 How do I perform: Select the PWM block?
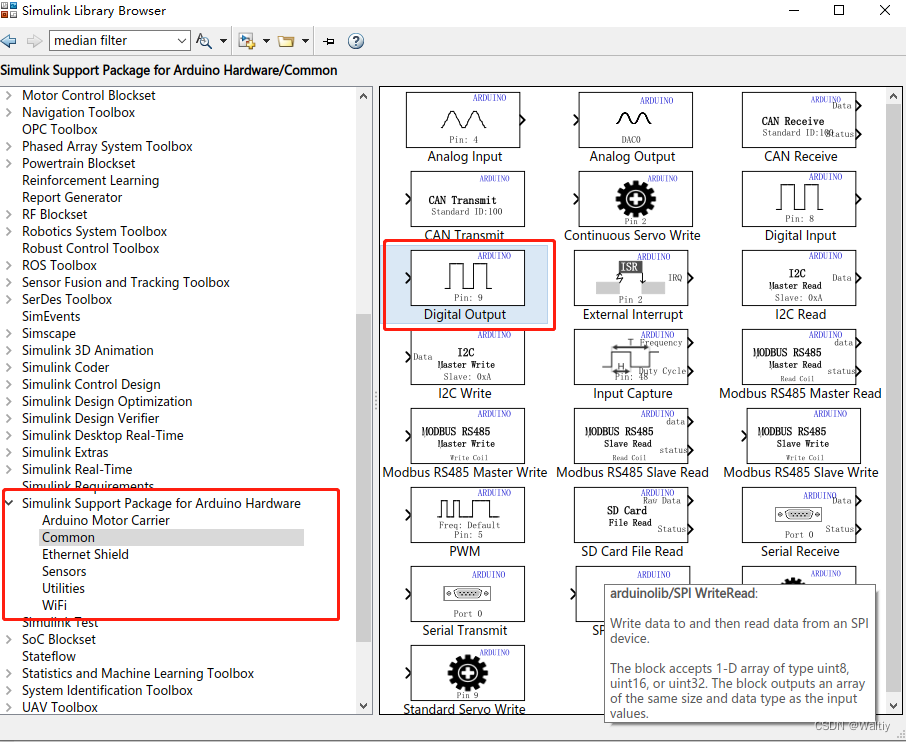[x=465, y=515]
